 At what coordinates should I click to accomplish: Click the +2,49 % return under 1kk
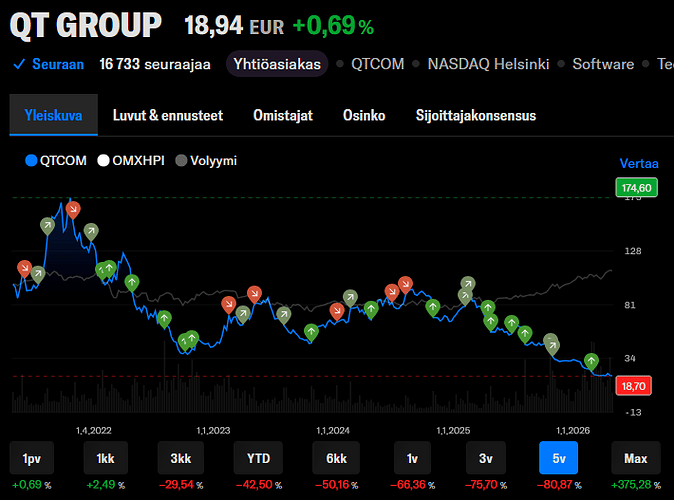tap(106, 485)
